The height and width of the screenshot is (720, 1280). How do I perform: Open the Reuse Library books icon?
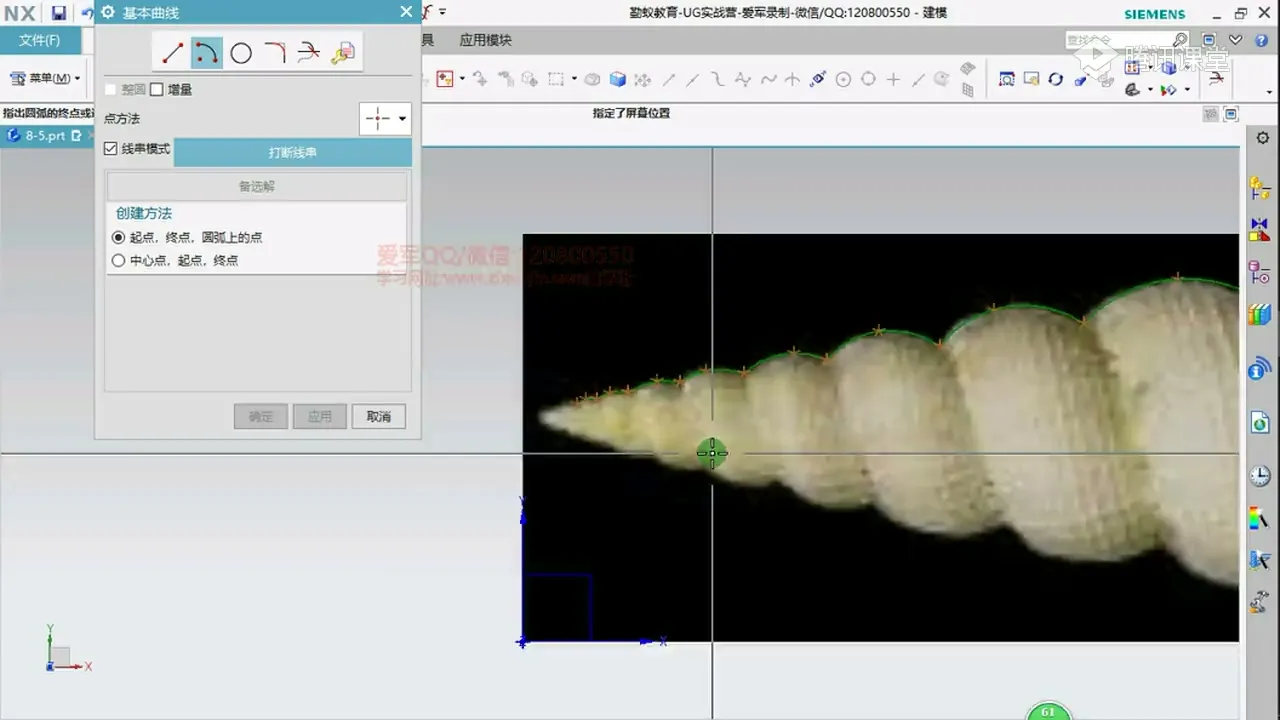point(1259,316)
